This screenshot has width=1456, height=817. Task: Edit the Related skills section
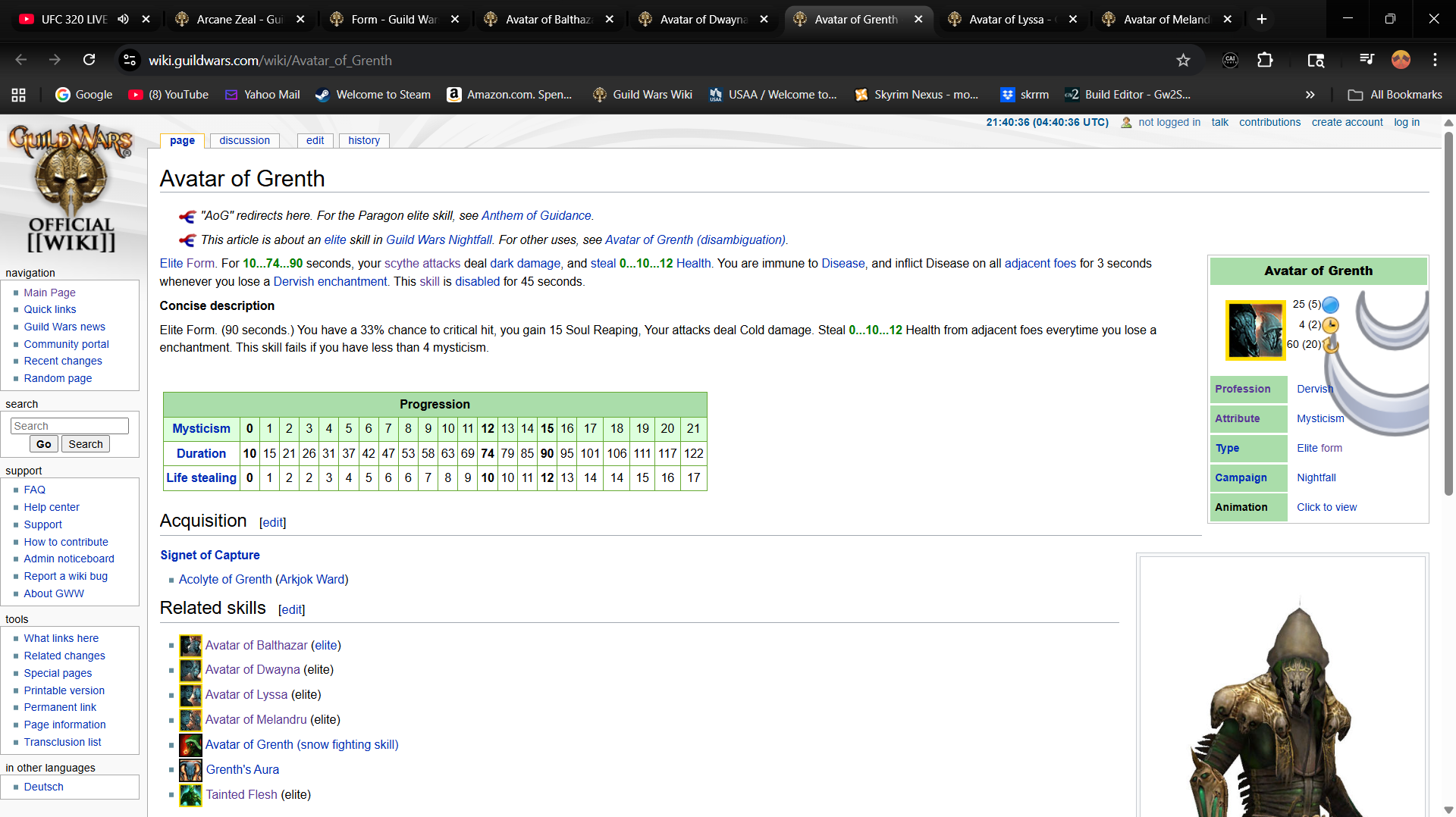point(291,610)
